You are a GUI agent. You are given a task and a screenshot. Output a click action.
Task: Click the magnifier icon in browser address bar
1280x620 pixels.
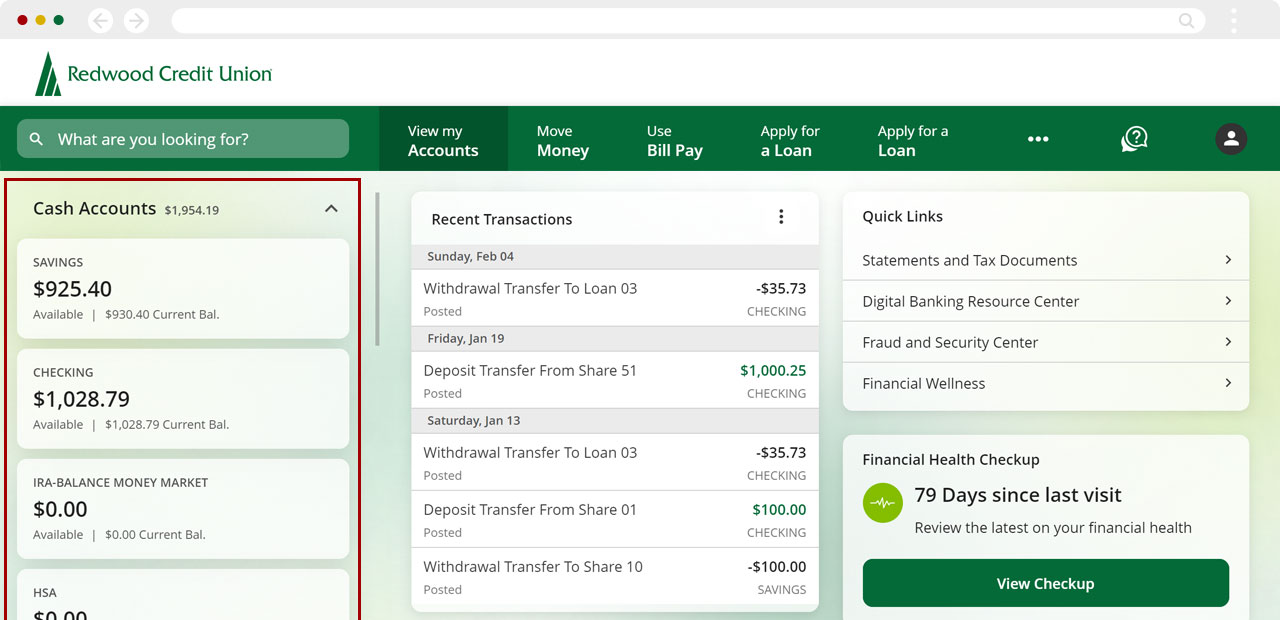(x=1186, y=21)
